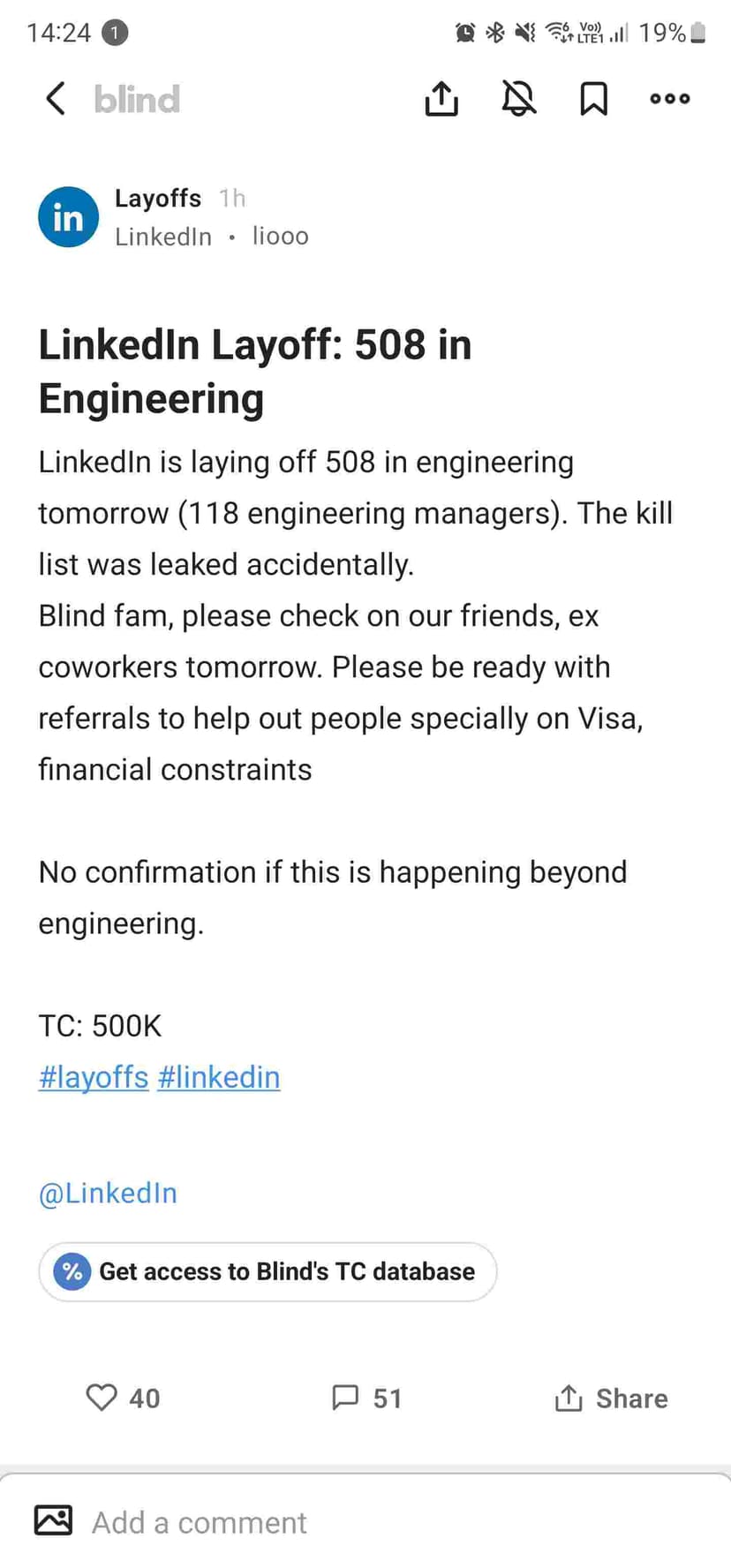This screenshot has height=1568, width=731.
Task: Toggle post notifications bell icon
Action: click(x=519, y=99)
